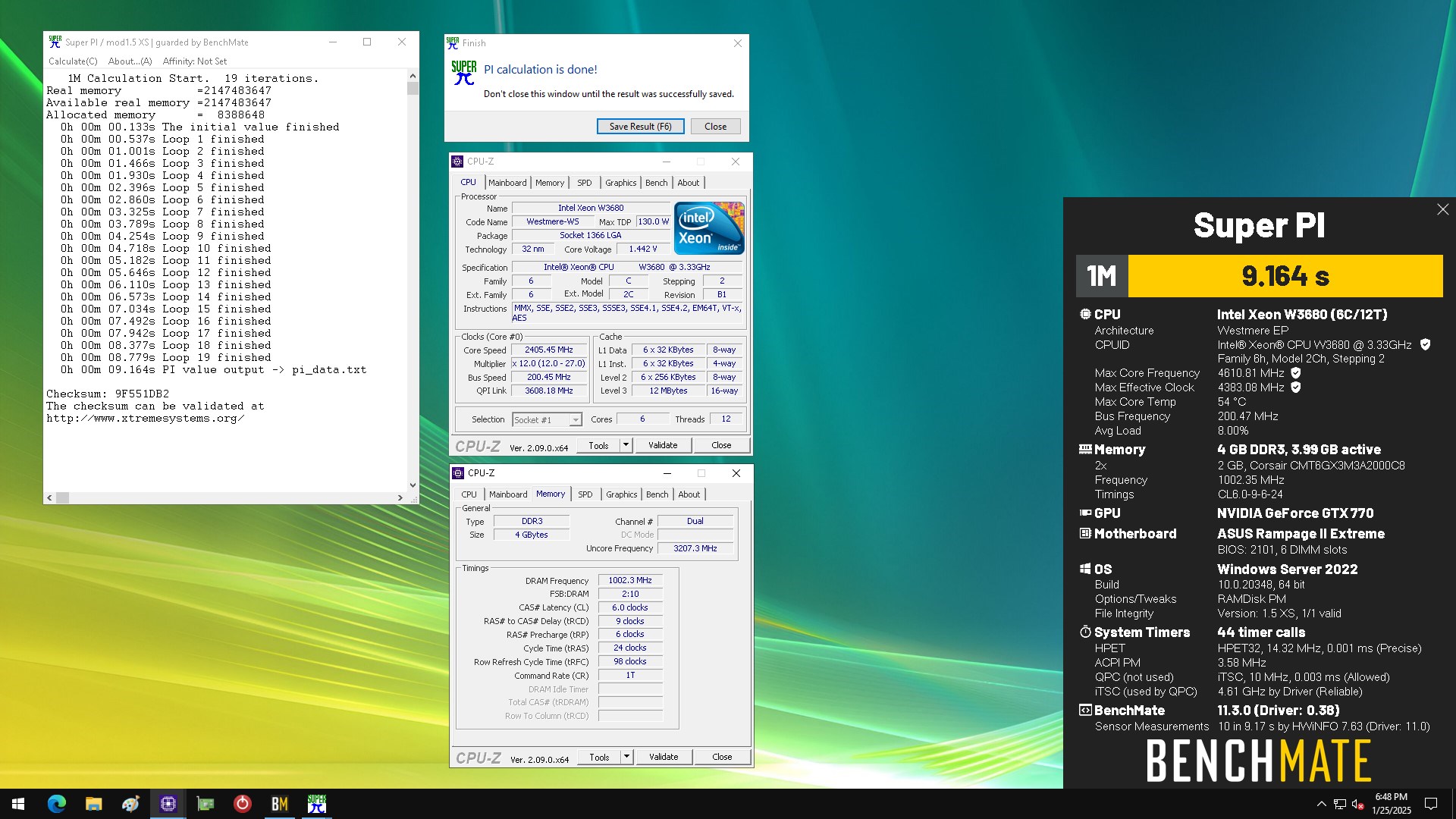Switch to Super PI taskbar icon
The image size is (1456, 819).
[x=316, y=804]
